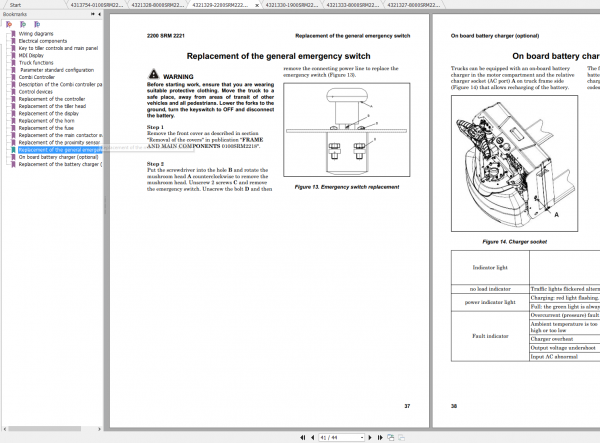Click the second bookmark toolbar icon (green flag)
The width and height of the screenshot is (600, 443).
23,24
